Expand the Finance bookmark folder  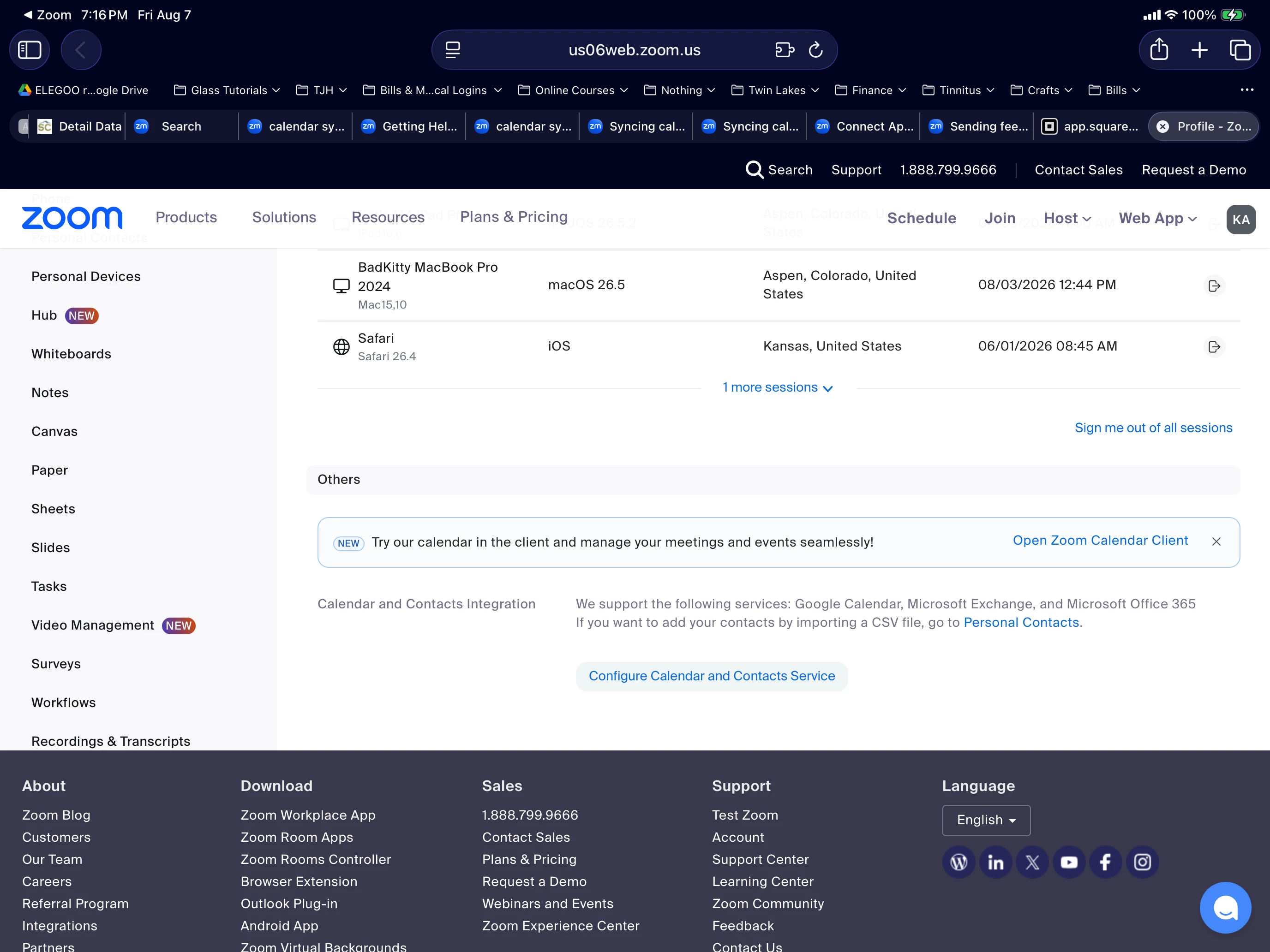(870, 90)
